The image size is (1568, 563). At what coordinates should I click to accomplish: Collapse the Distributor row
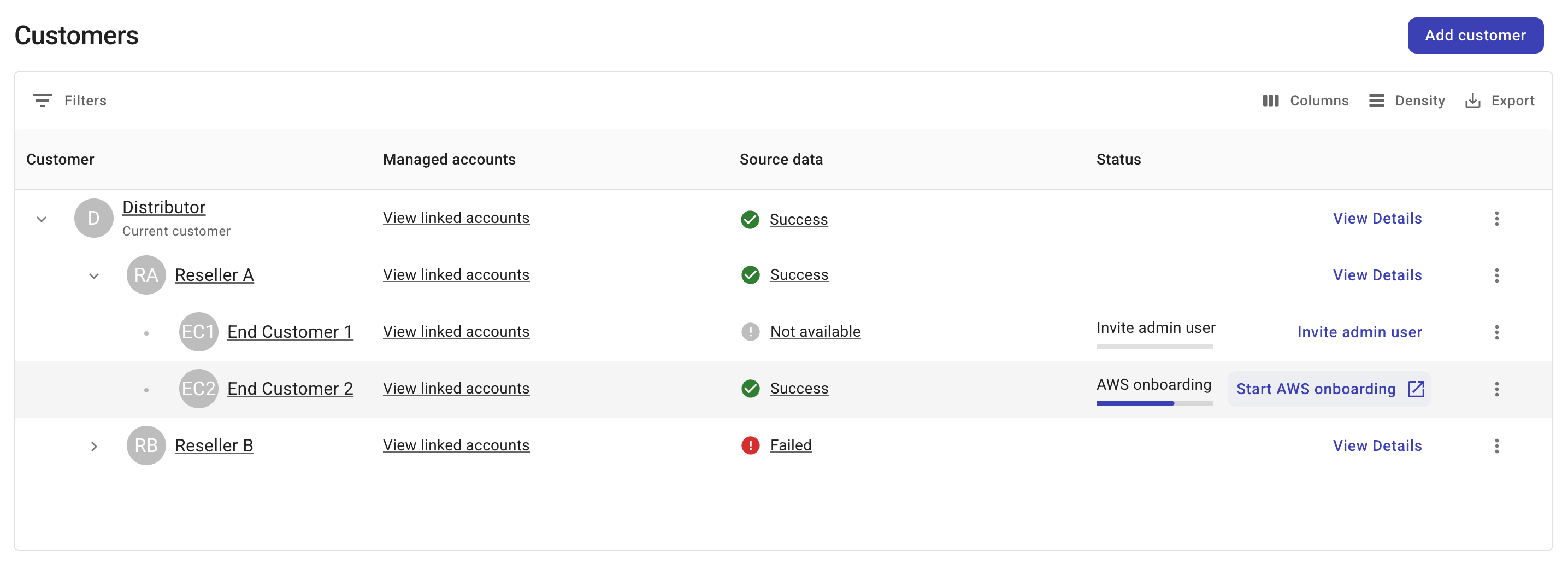[42, 219]
